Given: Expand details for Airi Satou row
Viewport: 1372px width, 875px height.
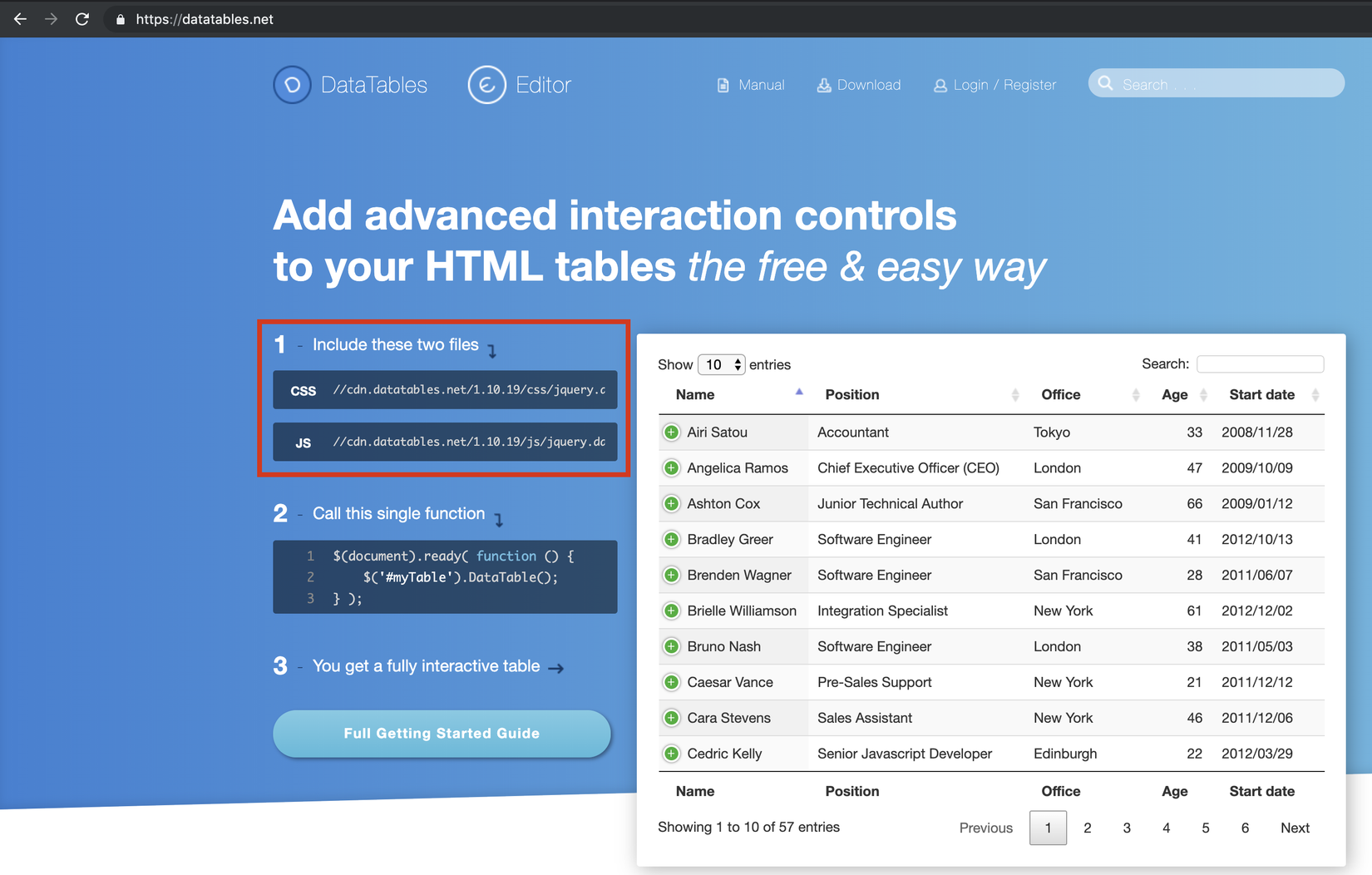Looking at the screenshot, I should tap(671, 433).
